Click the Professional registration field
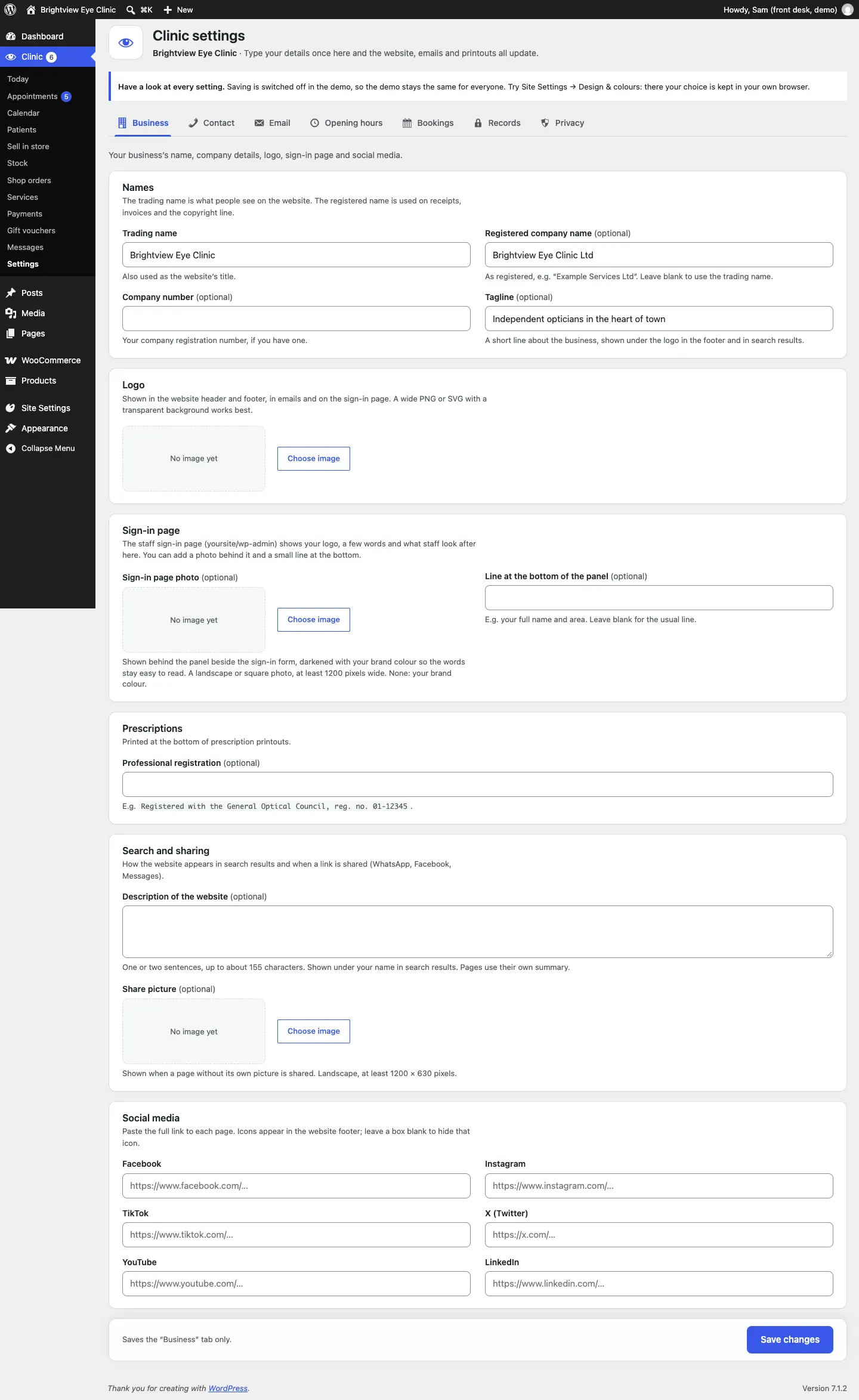 [x=478, y=784]
